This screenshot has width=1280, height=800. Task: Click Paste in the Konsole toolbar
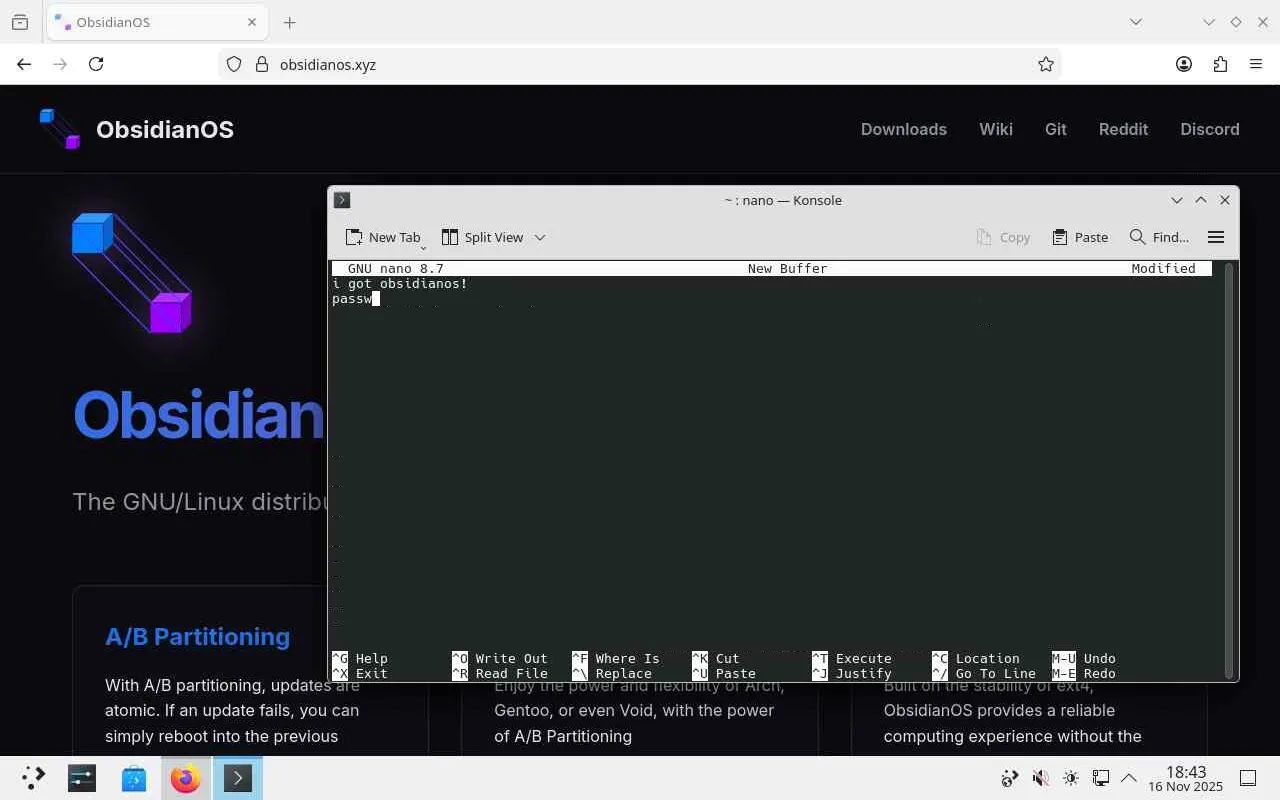1080,237
